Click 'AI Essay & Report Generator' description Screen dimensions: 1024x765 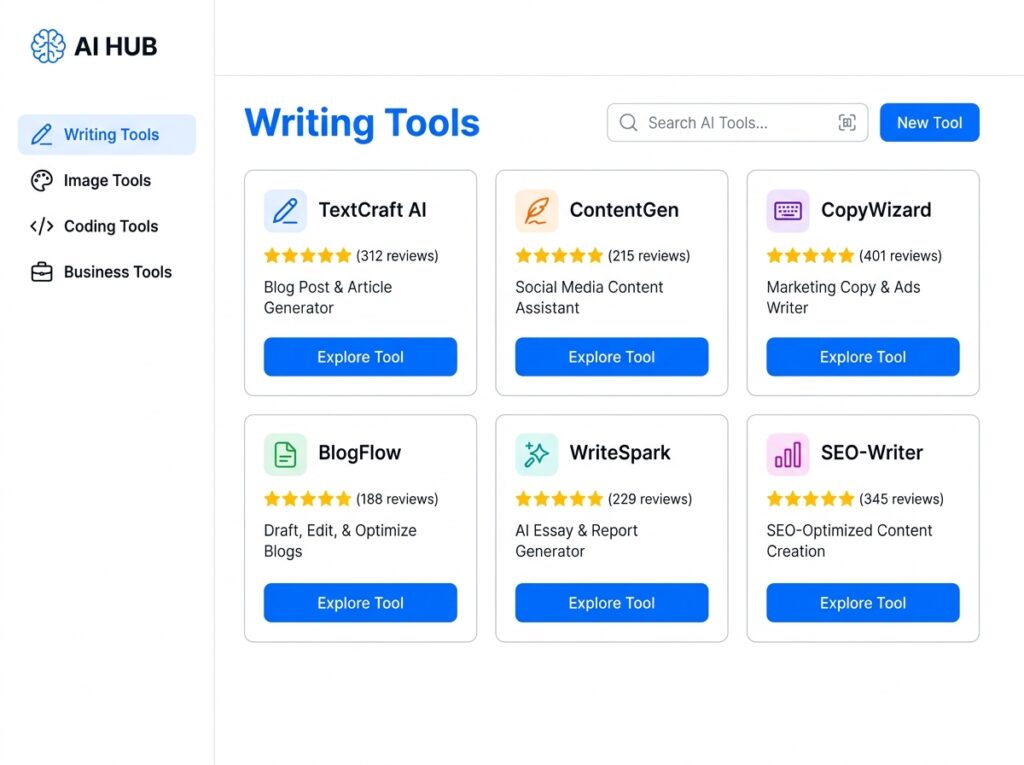tap(577, 541)
